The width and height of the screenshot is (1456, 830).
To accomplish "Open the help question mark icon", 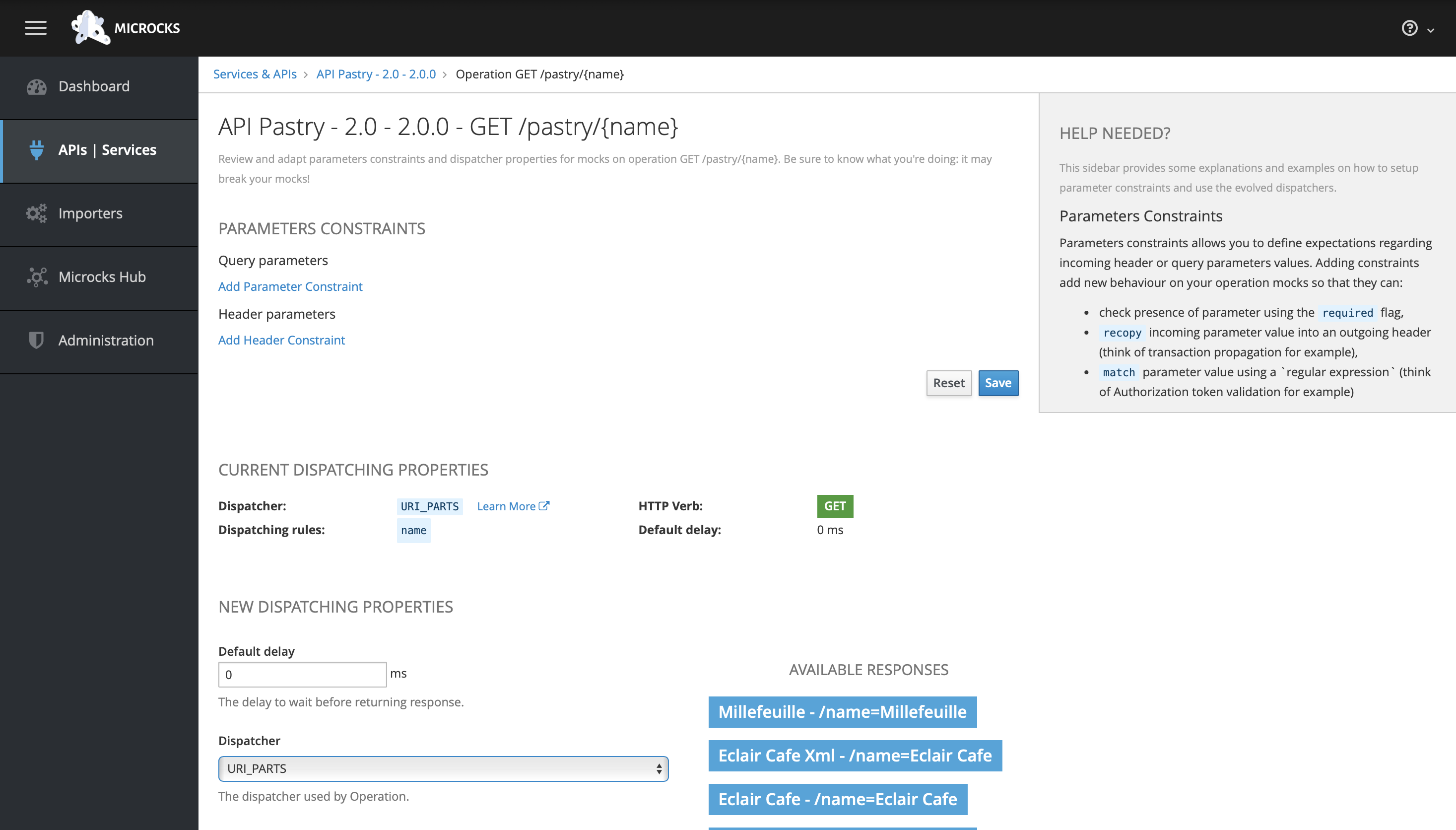I will [x=1409, y=28].
